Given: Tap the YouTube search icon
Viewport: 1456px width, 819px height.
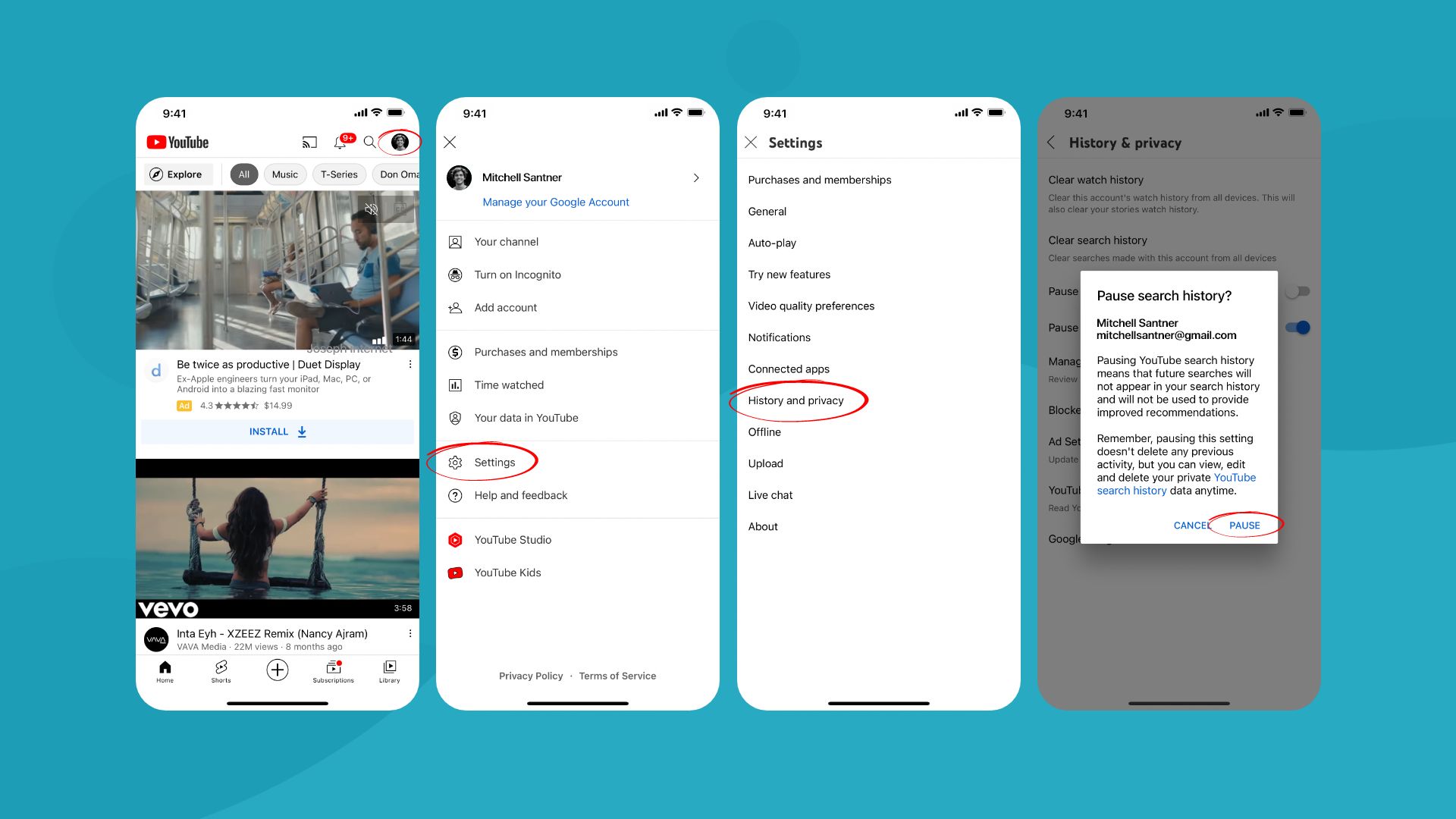Looking at the screenshot, I should [x=371, y=142].
